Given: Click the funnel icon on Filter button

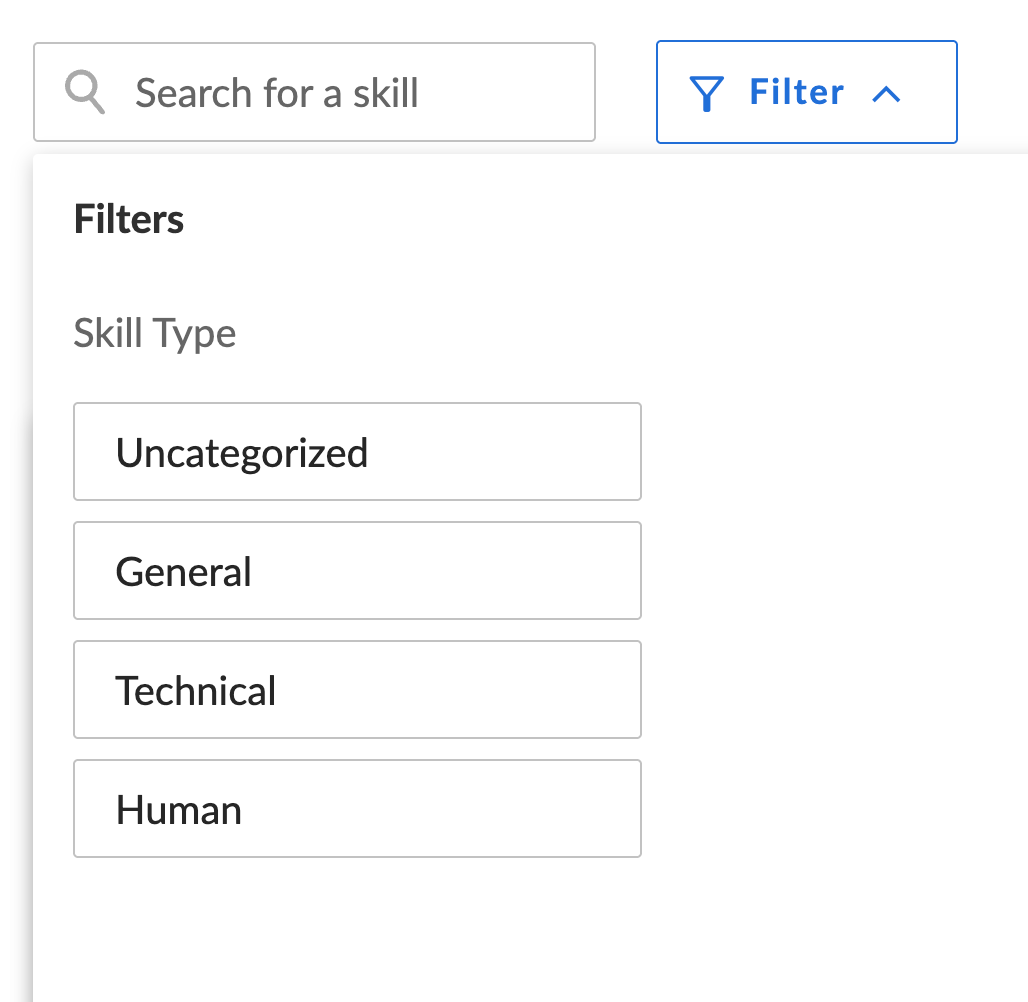Looking at the screenshot, I should tap(707, 94).
